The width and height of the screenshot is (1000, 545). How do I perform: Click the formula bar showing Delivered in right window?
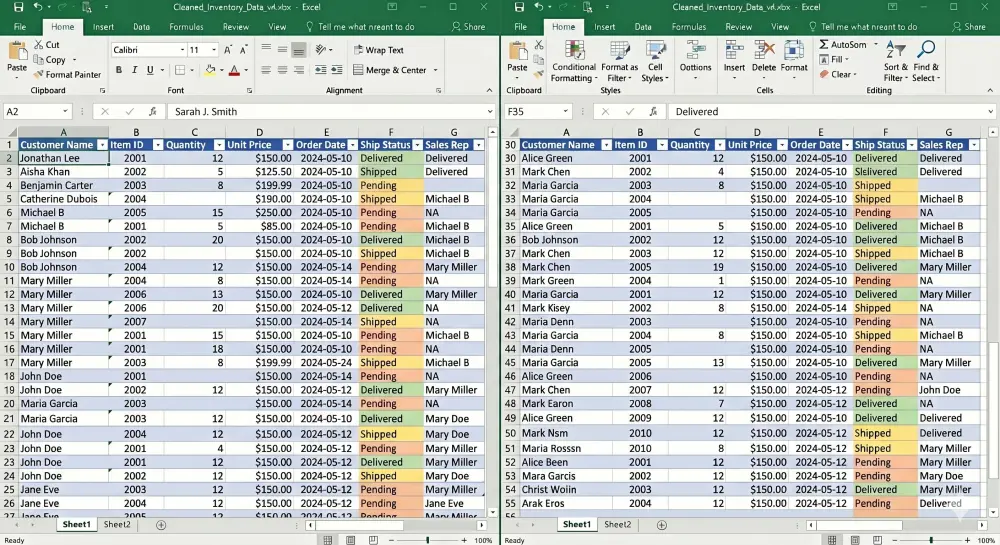point(832,112)
